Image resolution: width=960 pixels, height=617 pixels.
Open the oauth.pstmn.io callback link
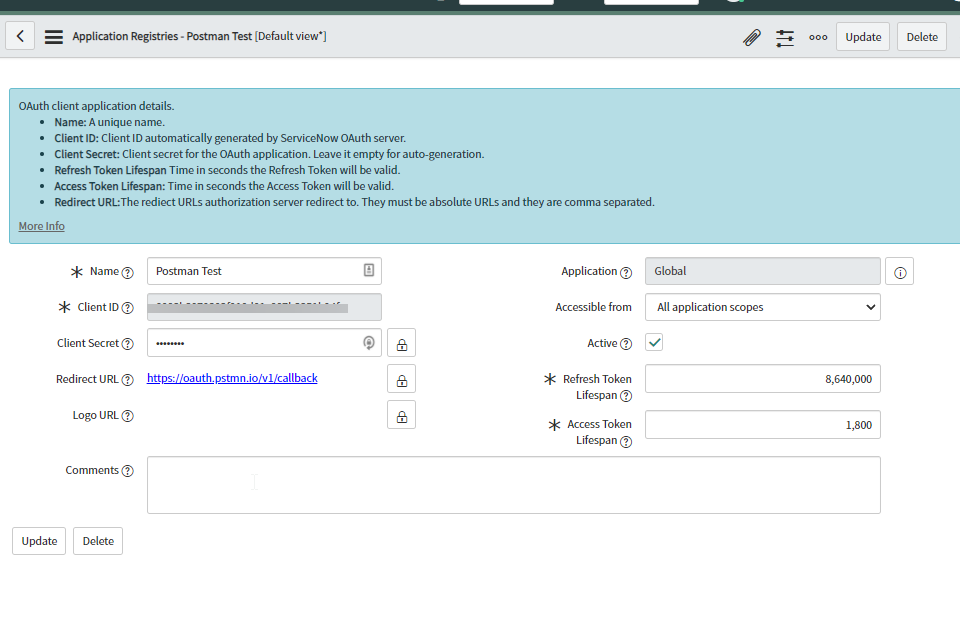pos(232,378)
